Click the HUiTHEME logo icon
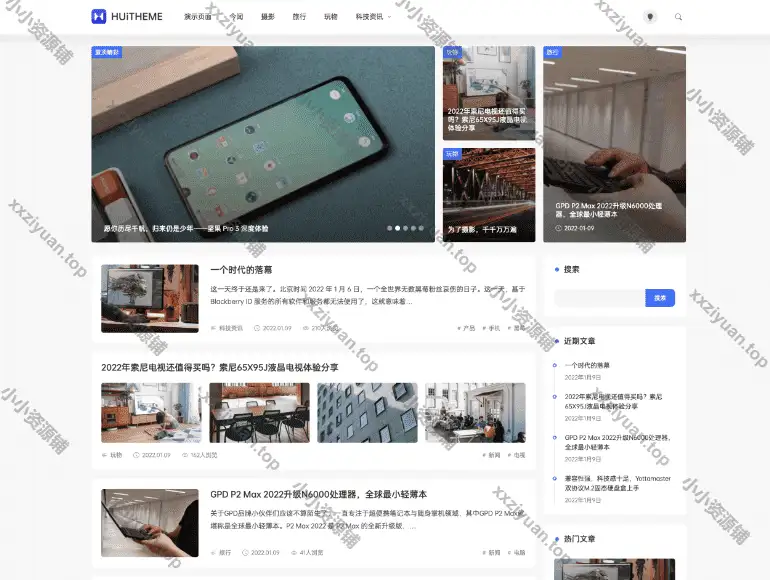The width and height of the screenshot is (770, 580). pyautogui.click(x=99, y=17)
